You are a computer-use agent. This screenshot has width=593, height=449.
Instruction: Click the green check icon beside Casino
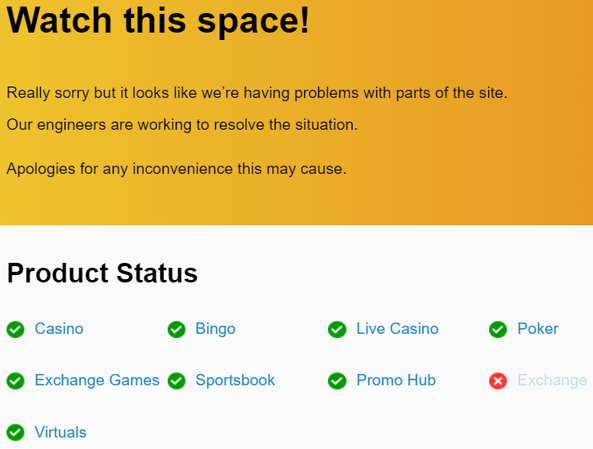coord(16,329)
